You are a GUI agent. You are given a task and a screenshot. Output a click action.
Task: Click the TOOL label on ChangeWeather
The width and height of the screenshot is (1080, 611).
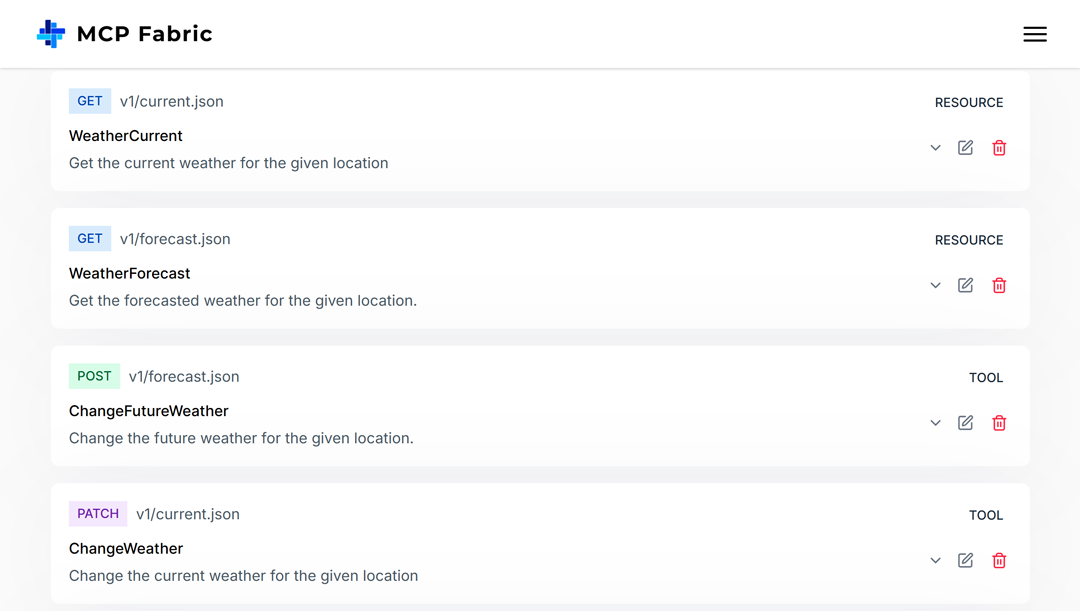click(x=986, y=515)
